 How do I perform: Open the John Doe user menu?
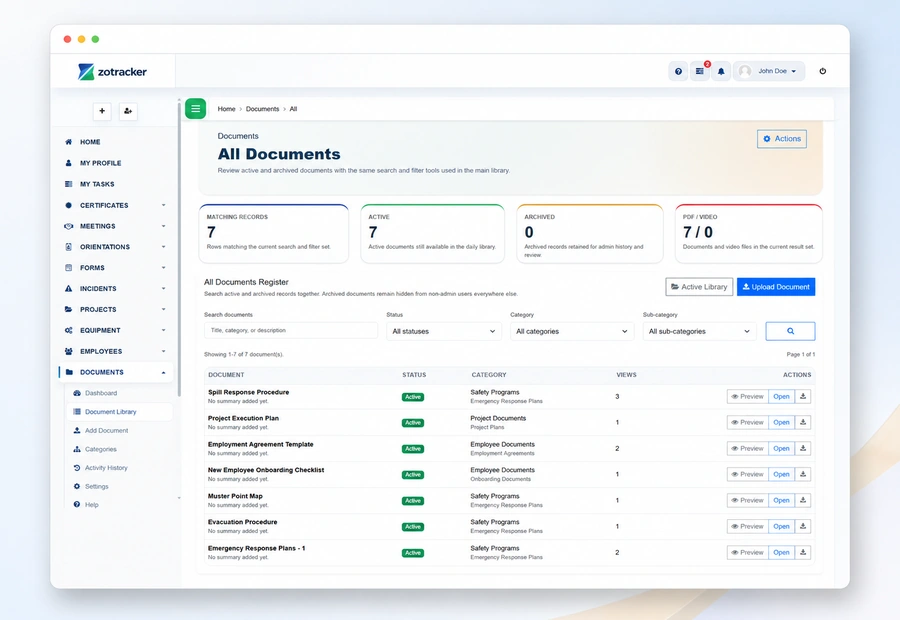[x=769, y=71]
